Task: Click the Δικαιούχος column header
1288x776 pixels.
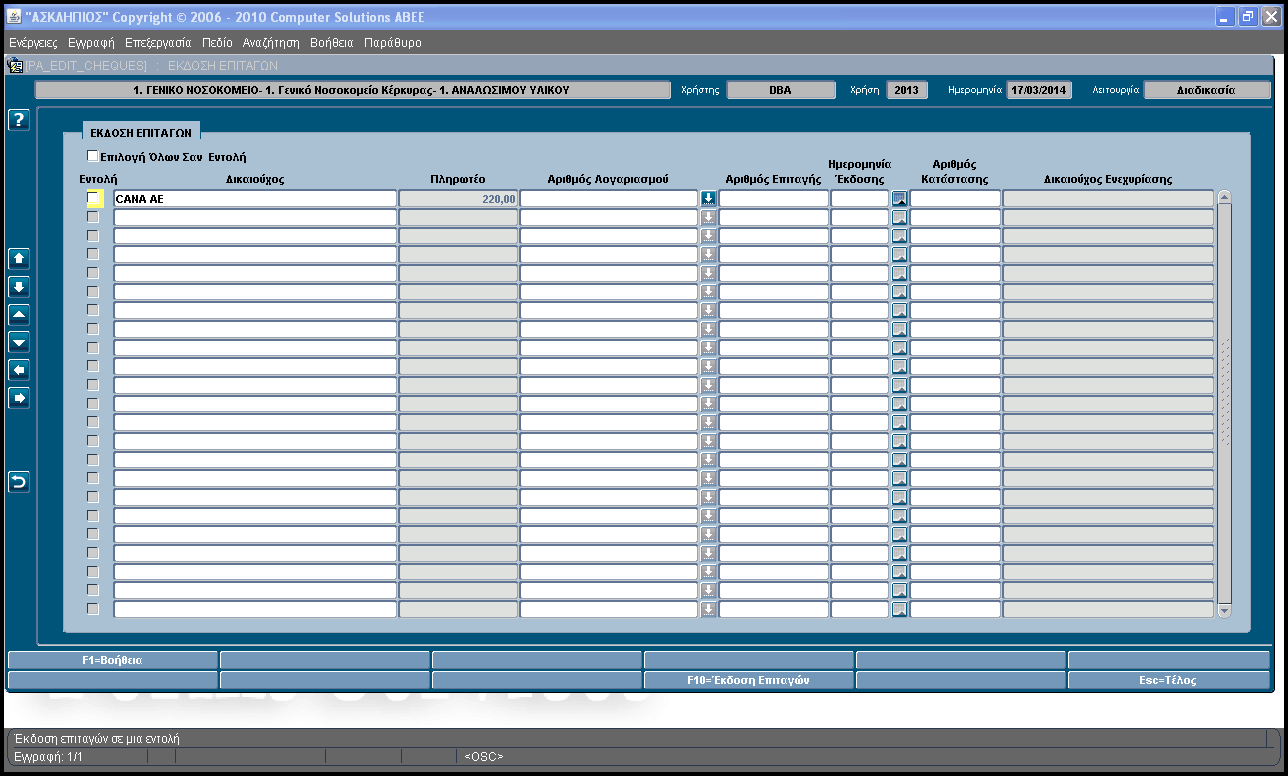Action: click(x=255, y=179)
